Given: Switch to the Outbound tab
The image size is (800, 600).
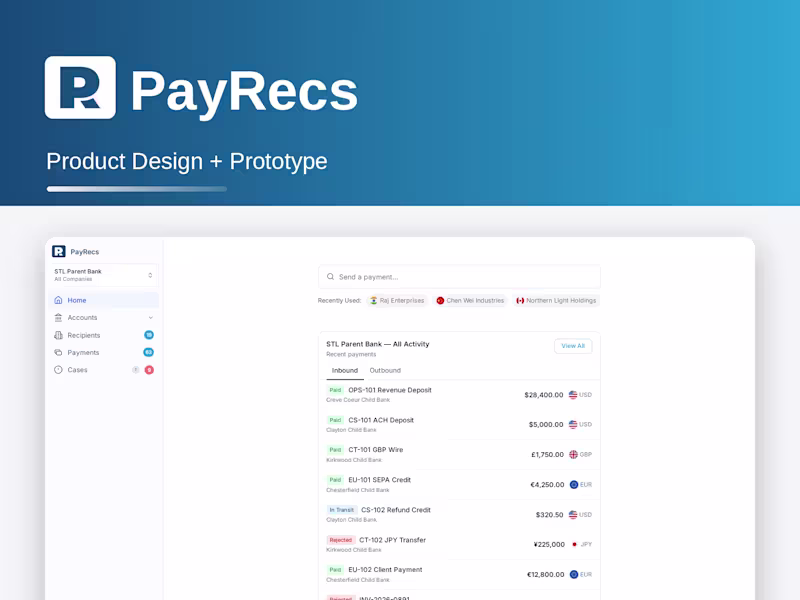Looking at the screenshot, I should point(385,370).
